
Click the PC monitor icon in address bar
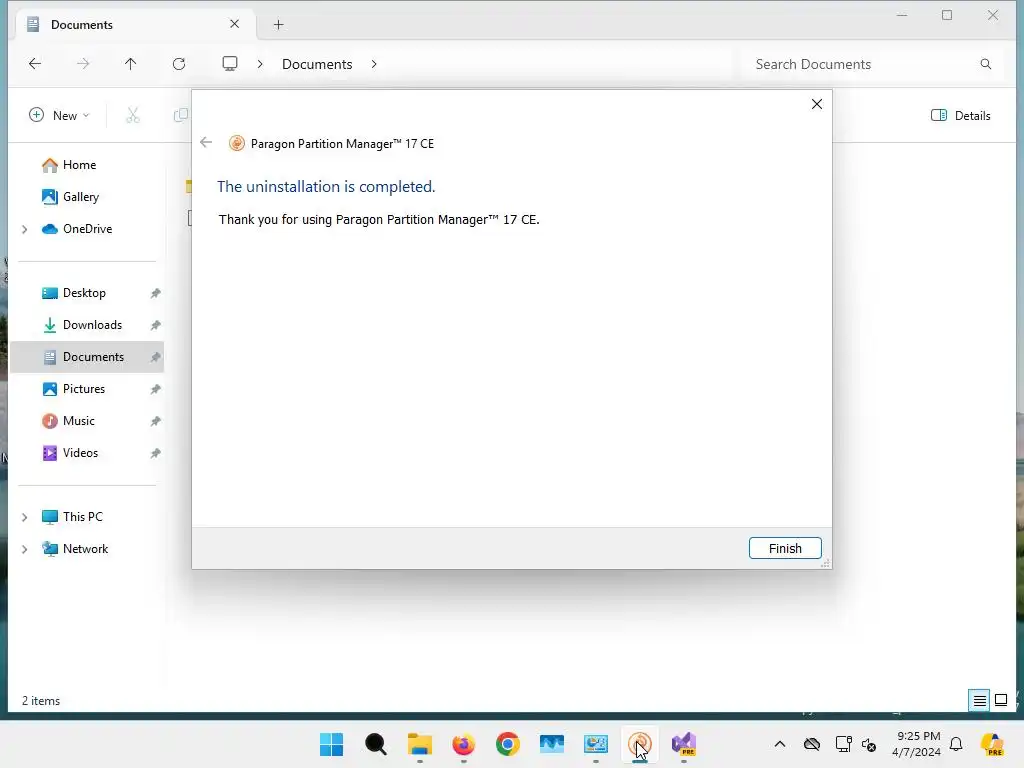coord(230,63)
